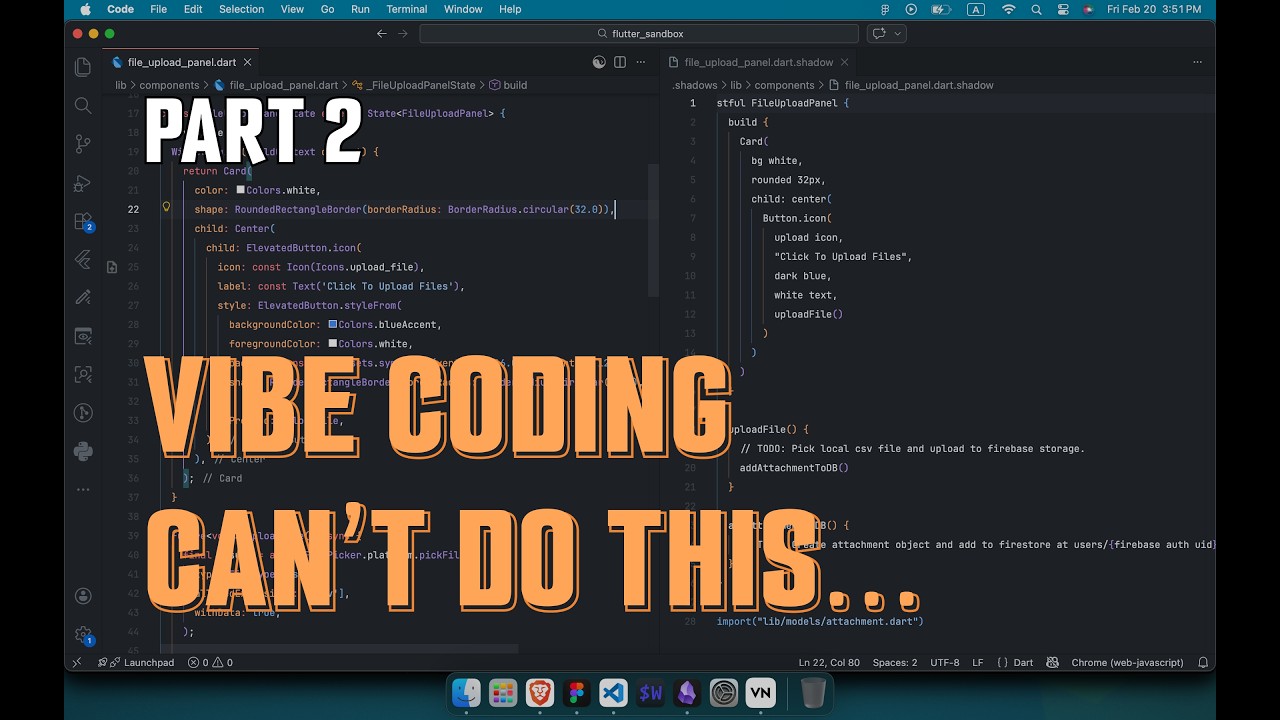Click the white swatch on foregroundColor line
Viewport: 1280px width, 720px height.
[332, 344]
